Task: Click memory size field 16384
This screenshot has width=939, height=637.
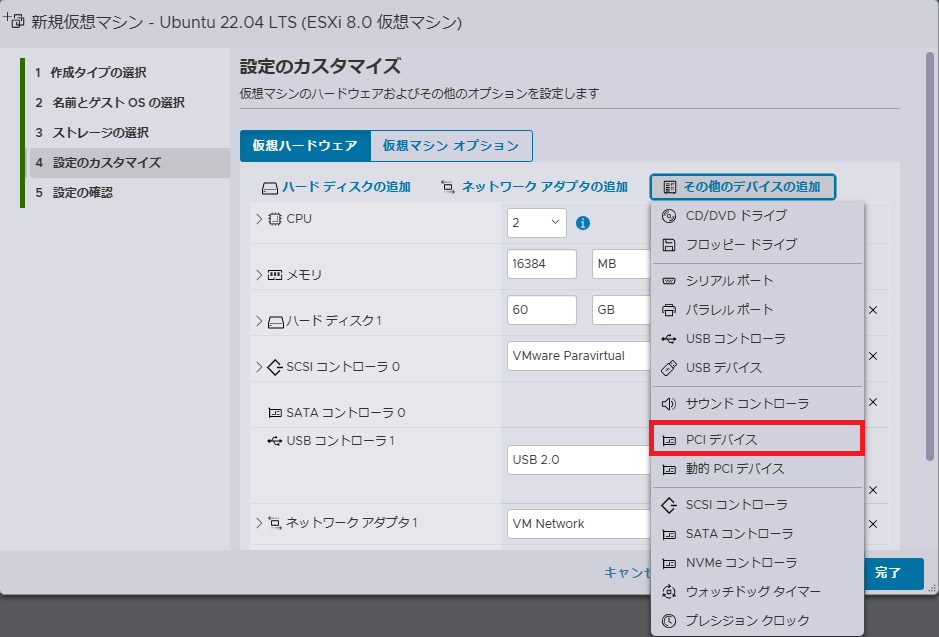Action: (x=542, y=264)
